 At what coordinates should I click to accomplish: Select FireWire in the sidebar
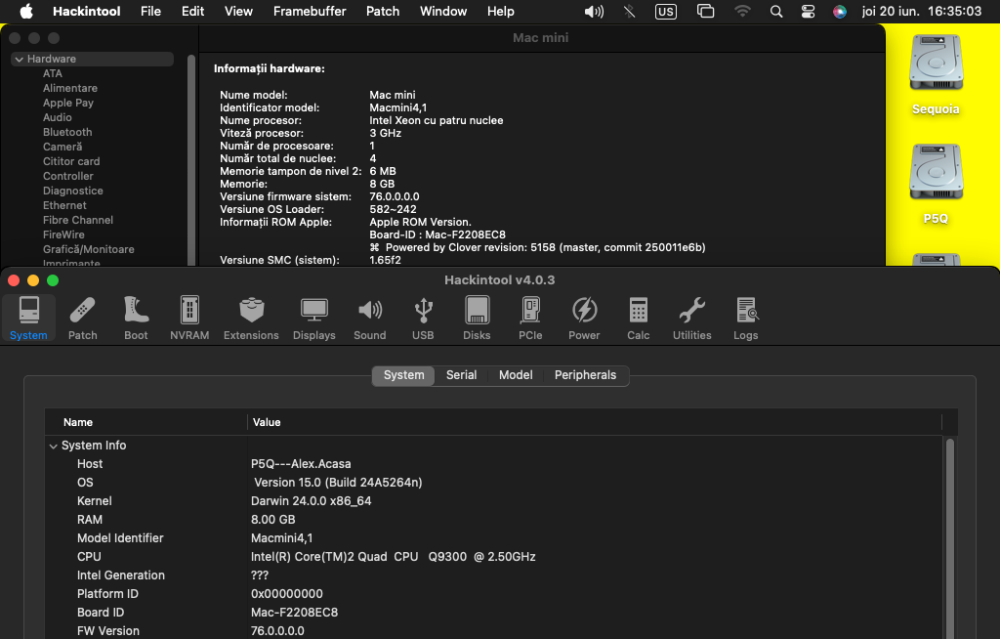(x=64, y=235)
